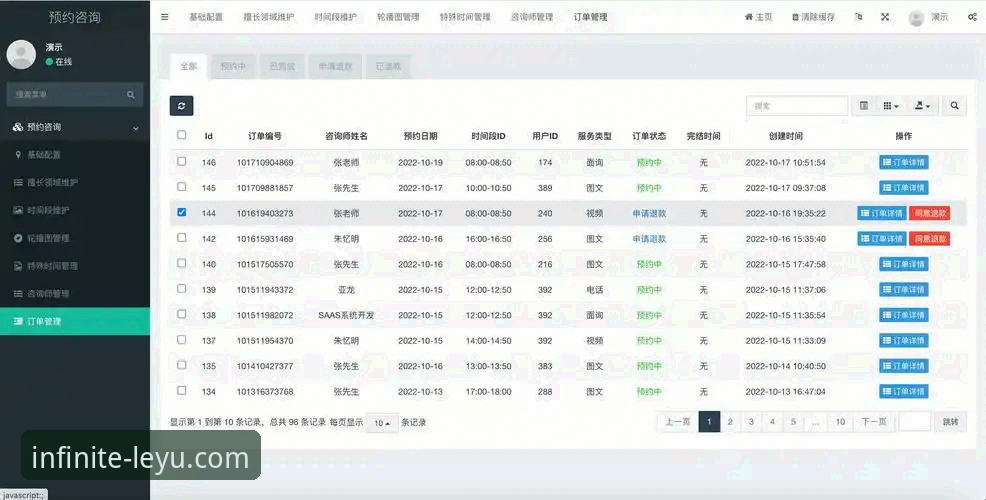Open the settings gears icon at top right
This screenshot has height=500, width=986.
tap(972, 17)
